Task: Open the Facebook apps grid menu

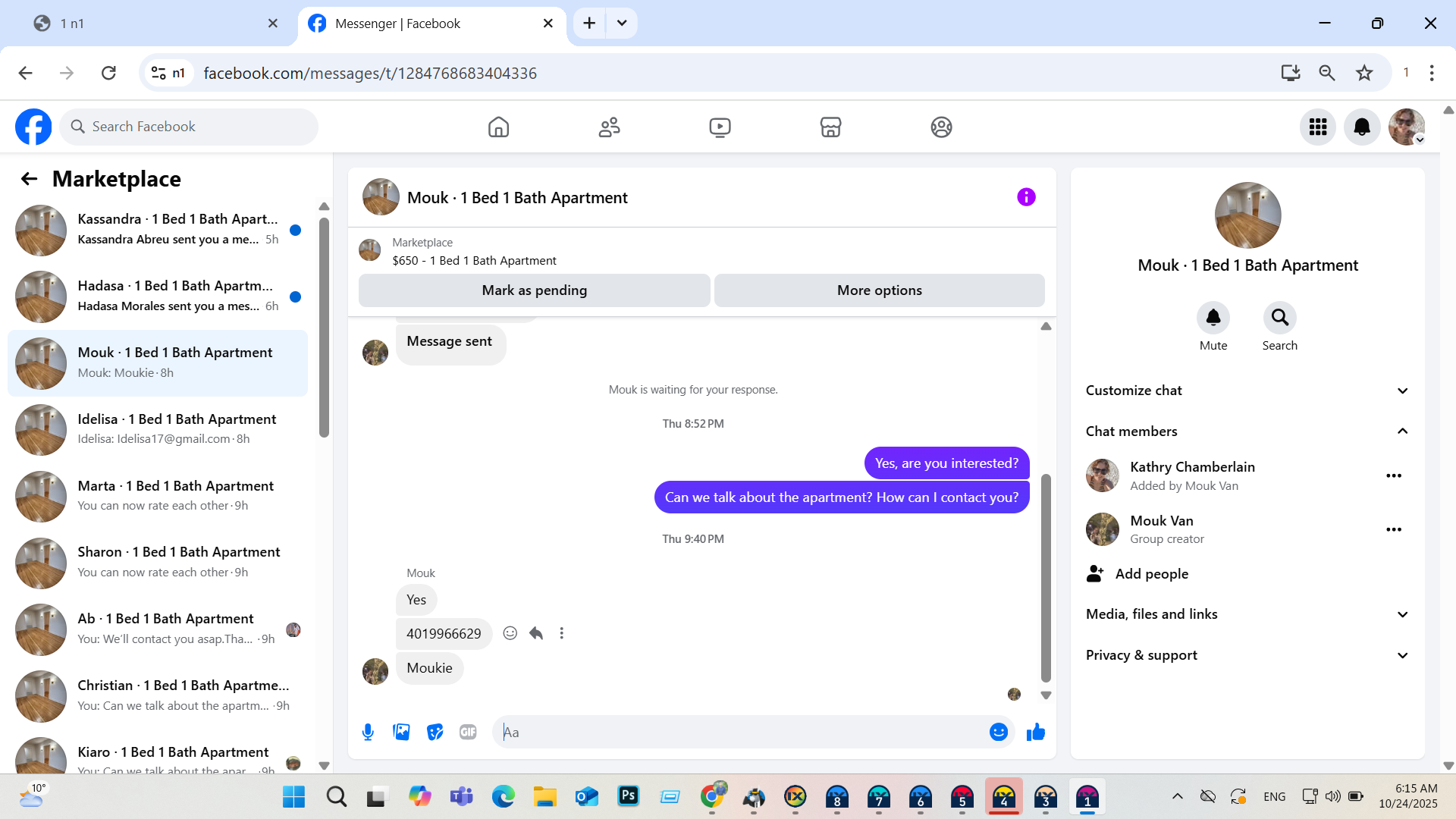Action: (1318, 127)
